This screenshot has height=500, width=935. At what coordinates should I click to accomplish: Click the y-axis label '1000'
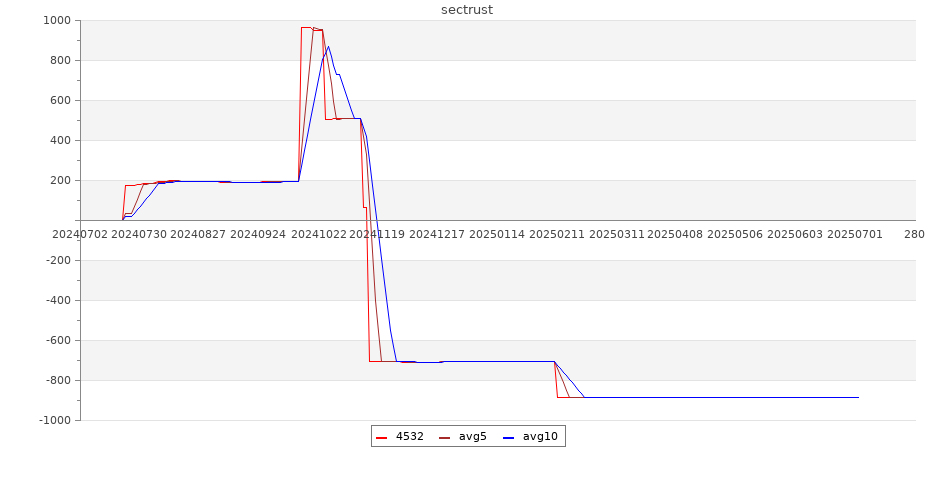pos(57,20)
